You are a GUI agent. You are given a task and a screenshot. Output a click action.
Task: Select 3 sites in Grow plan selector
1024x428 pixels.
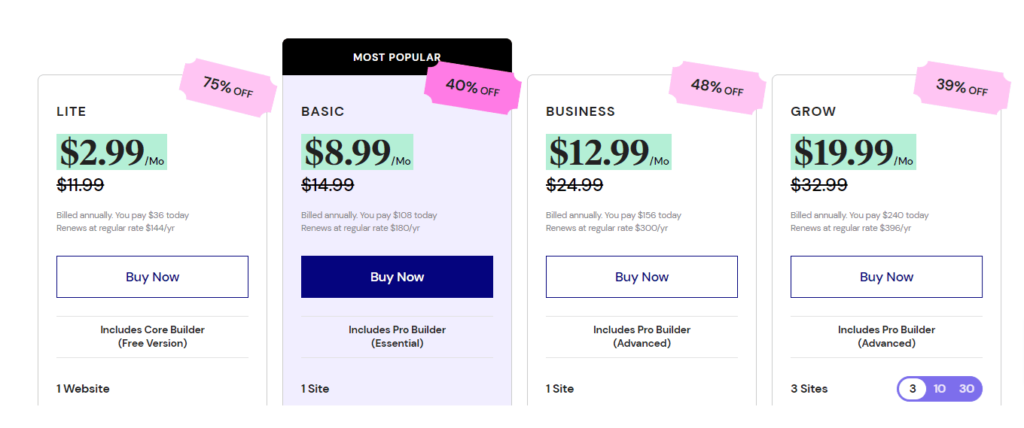click(912, 389)
